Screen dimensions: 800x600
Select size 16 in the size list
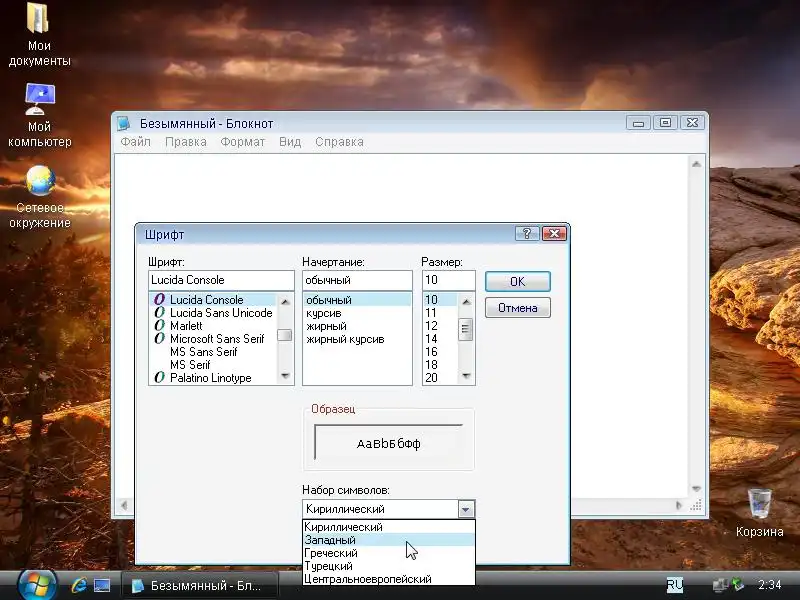pyautogui.click(x=441, y=352)
